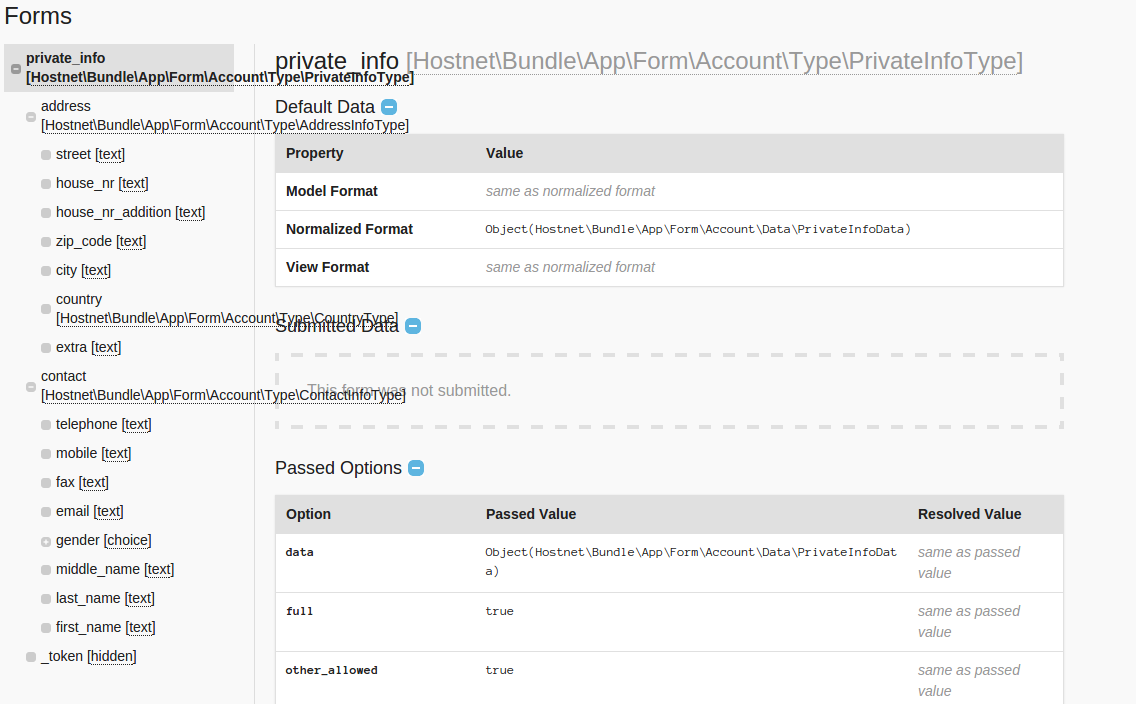The image size is (1136, 704).
Task: Select the house_nr field in tree
Action: [101, 183]
